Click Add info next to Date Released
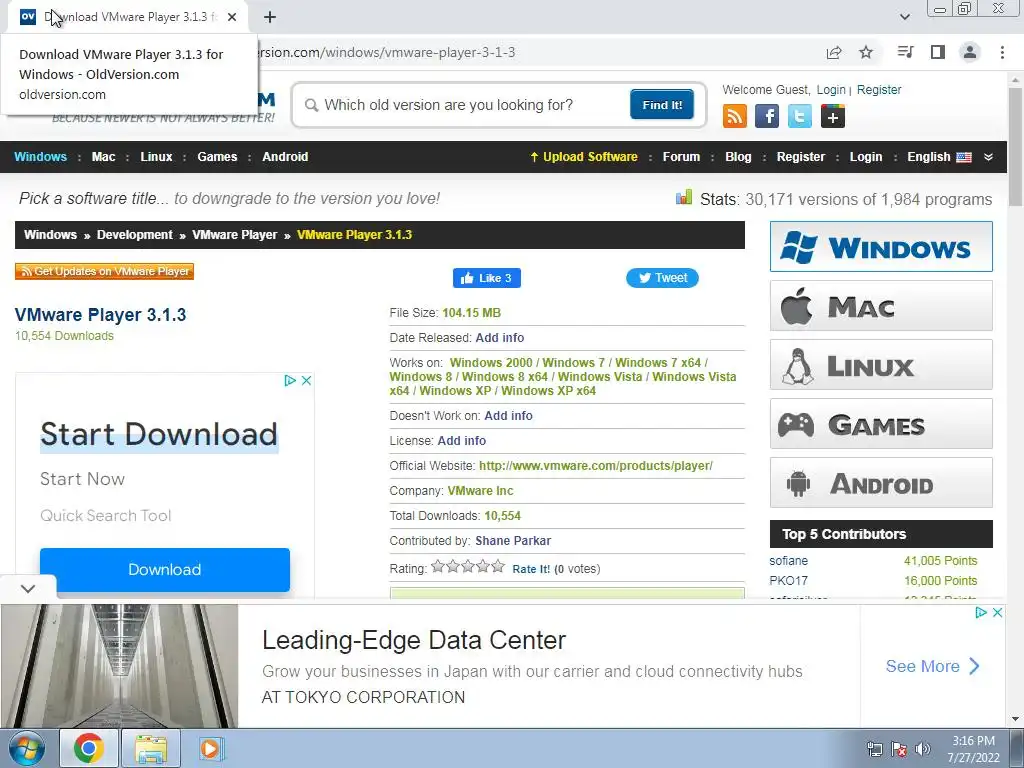Image resolution: width=1024 pixels, height=768 pixels. [500, 338]
